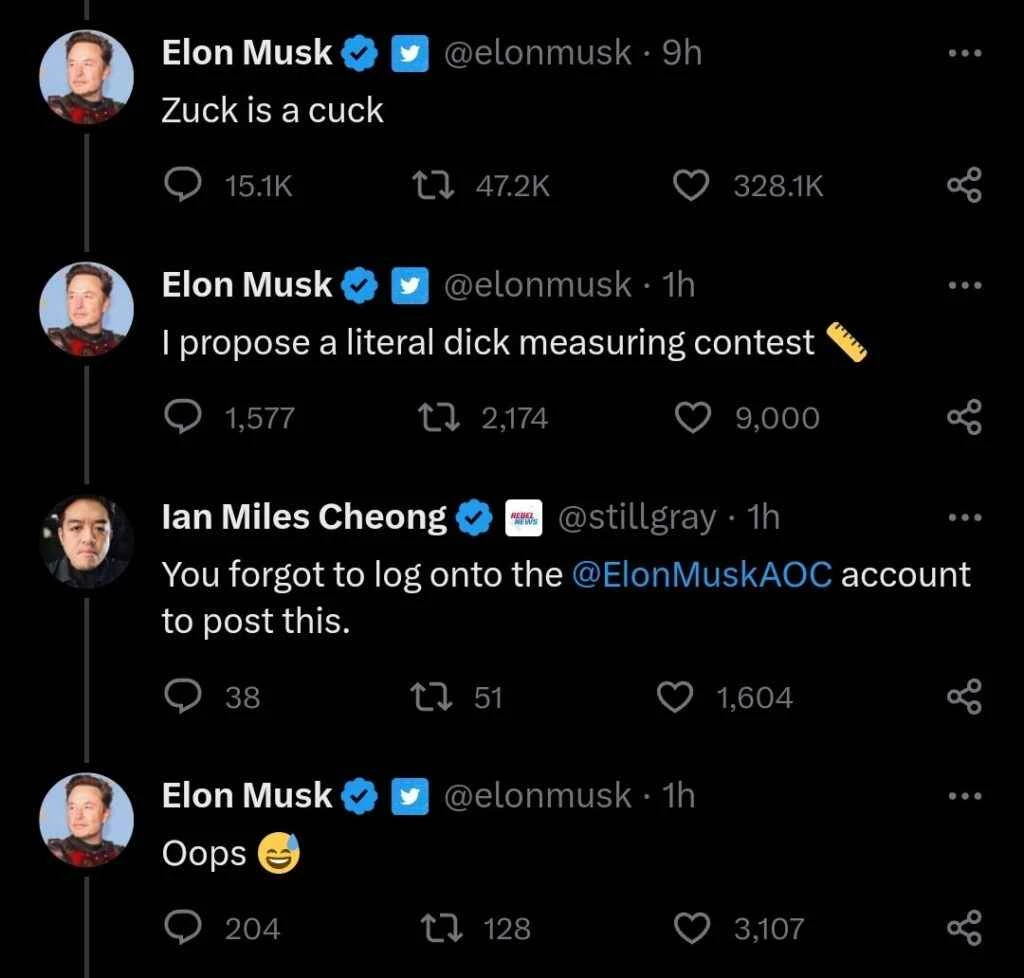Viewport: 1024px width, 978px height.
Task: Like the "Zuck is a cuck" tweet
Action: click(691, 186)
